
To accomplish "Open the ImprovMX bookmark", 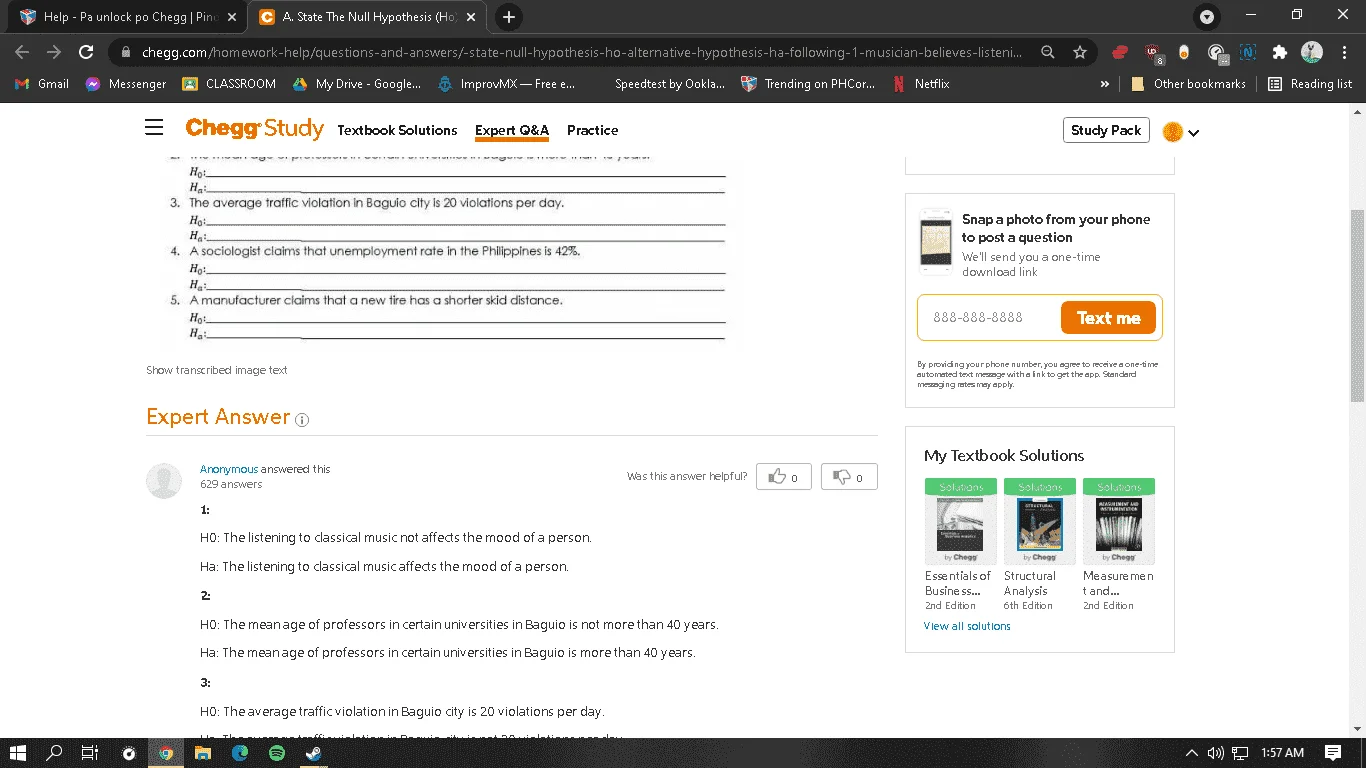I will coord(507,84).
